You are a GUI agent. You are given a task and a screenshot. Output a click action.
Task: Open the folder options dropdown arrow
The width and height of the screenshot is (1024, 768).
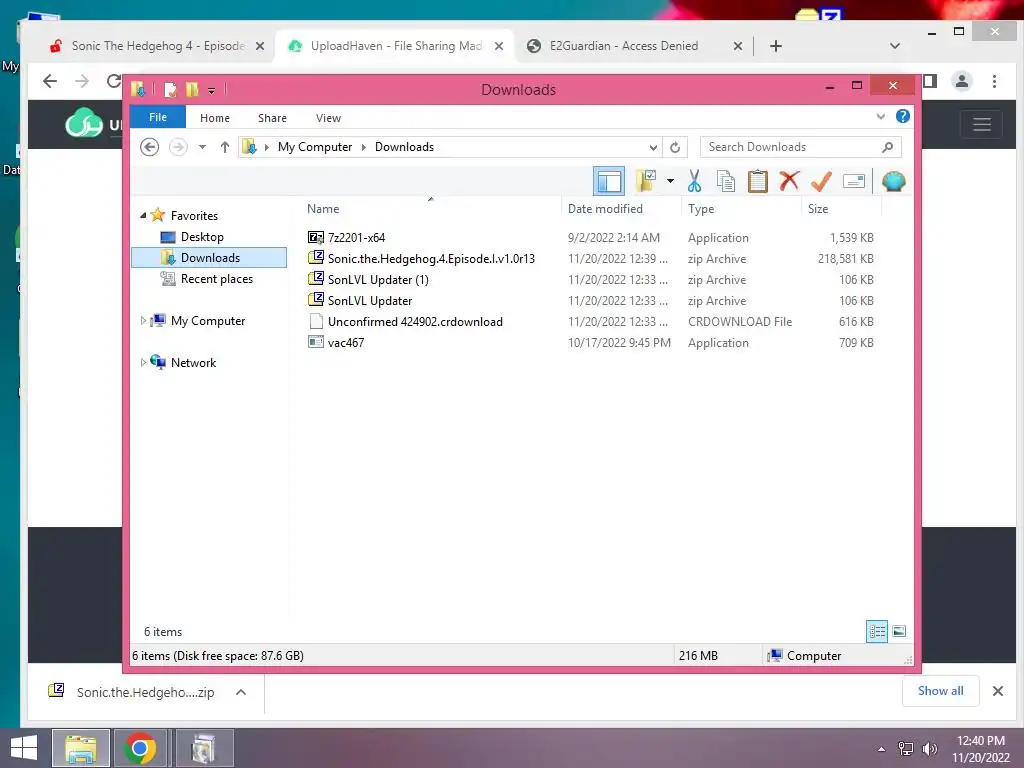pyautogui.click(x=670, y=181)
